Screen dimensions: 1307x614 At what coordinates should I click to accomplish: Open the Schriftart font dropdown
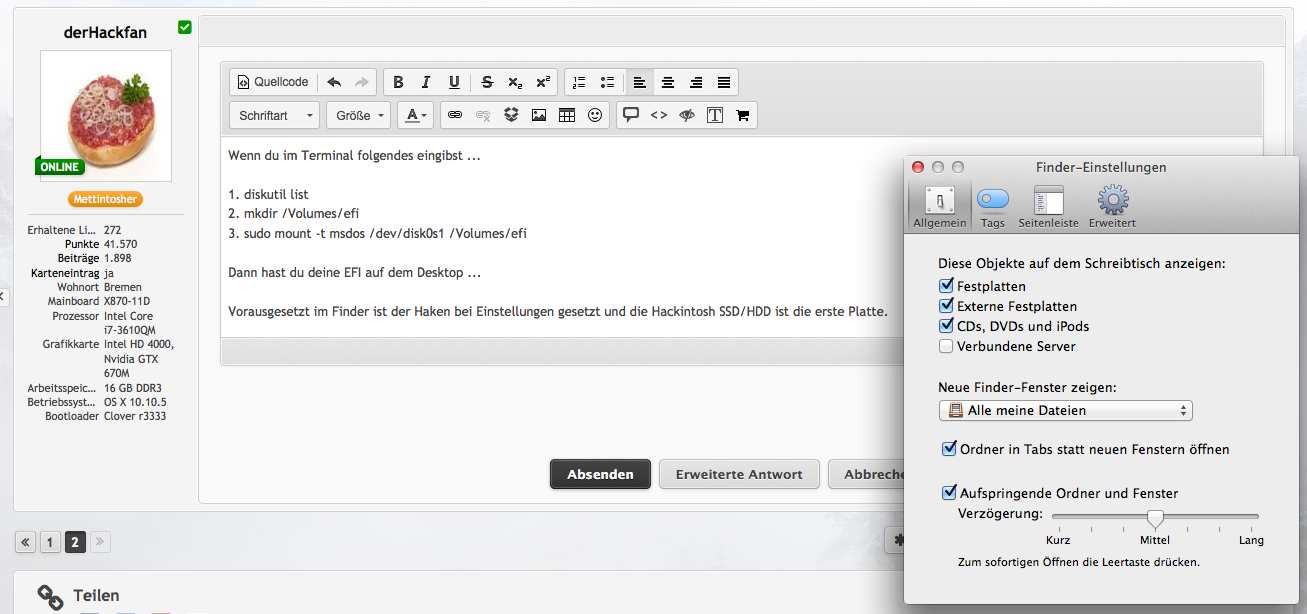click(275, 115)
